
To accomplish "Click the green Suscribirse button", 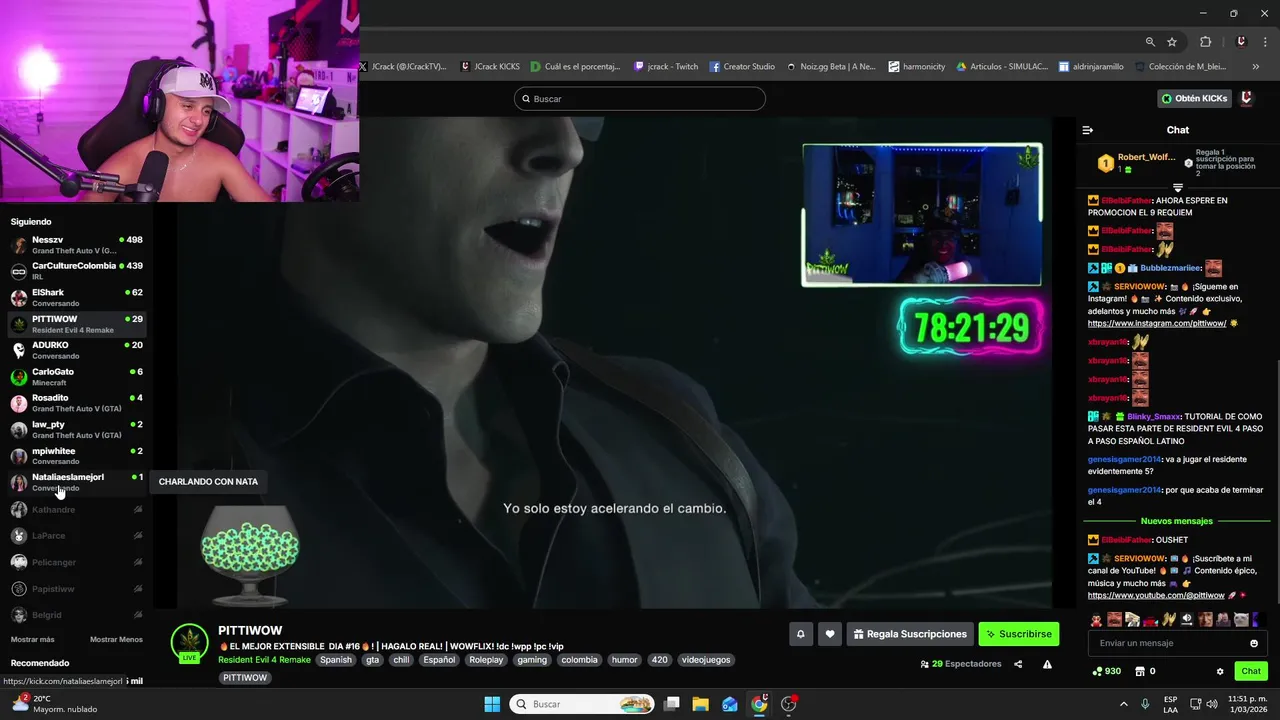I will pos(1018,634).
